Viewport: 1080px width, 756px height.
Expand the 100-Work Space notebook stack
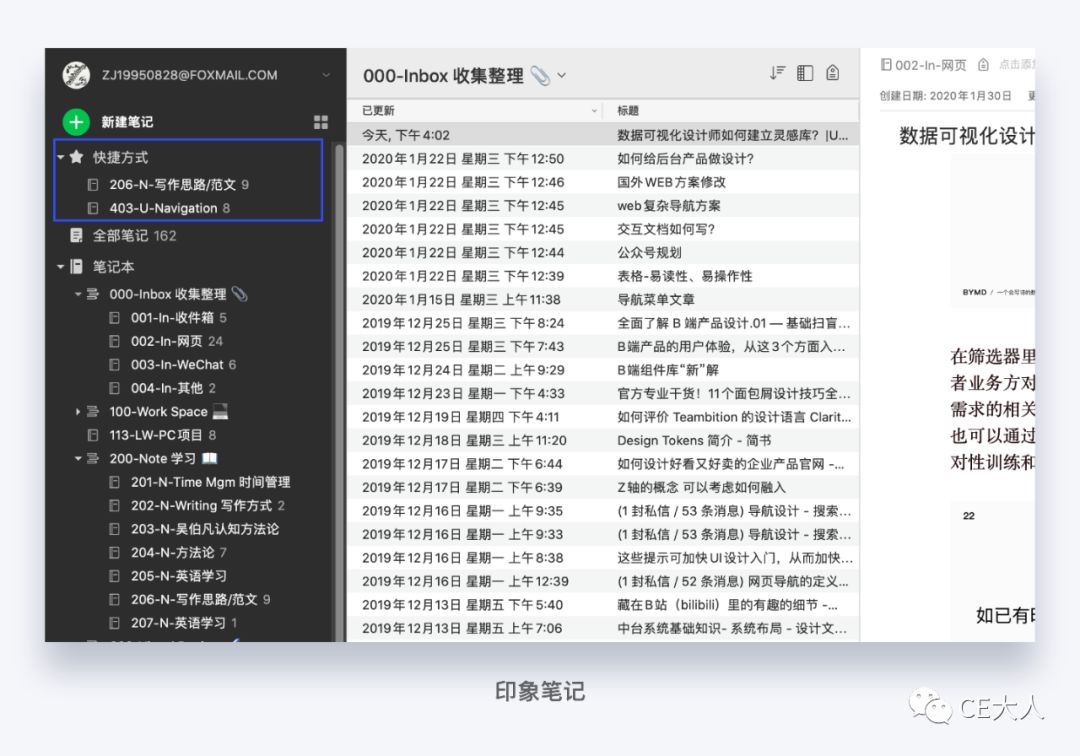click(78, 412)
